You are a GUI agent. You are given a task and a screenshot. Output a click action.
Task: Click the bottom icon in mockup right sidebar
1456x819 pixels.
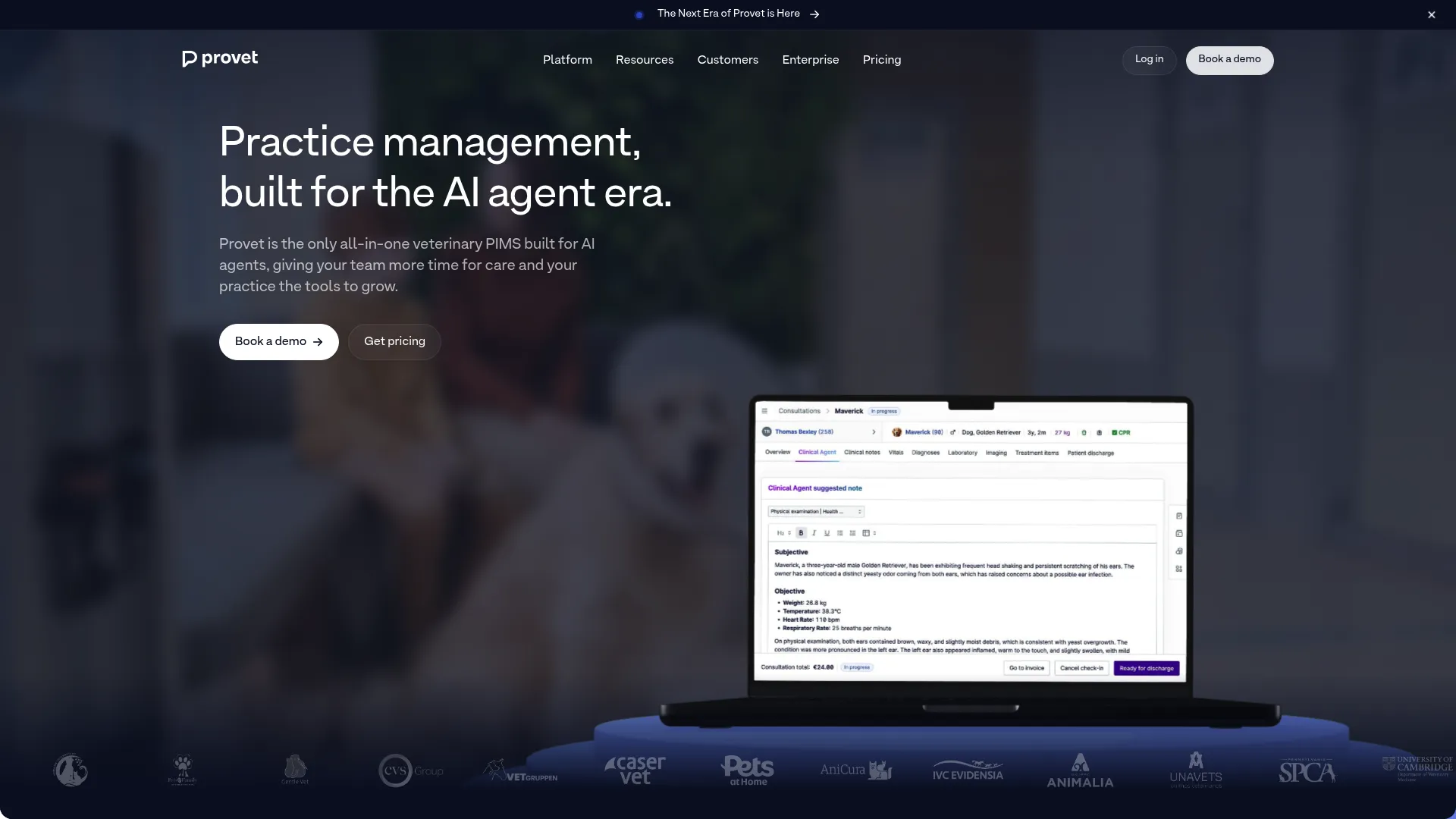point(1178,569)
